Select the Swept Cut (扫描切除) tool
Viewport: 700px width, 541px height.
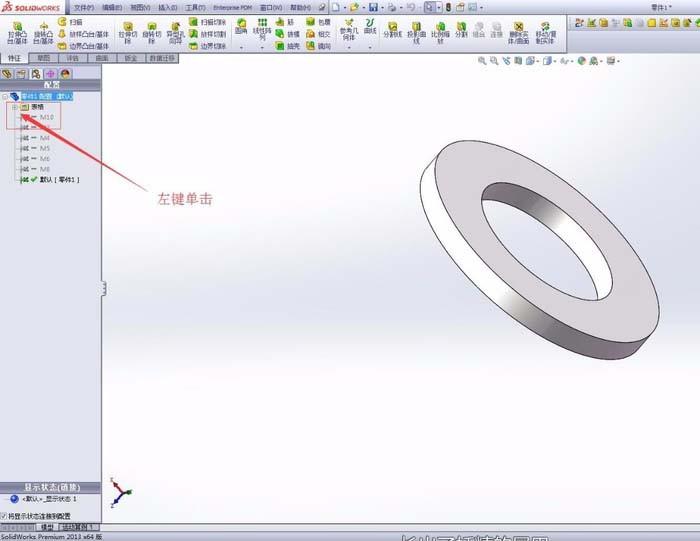(x=208, y=22)
